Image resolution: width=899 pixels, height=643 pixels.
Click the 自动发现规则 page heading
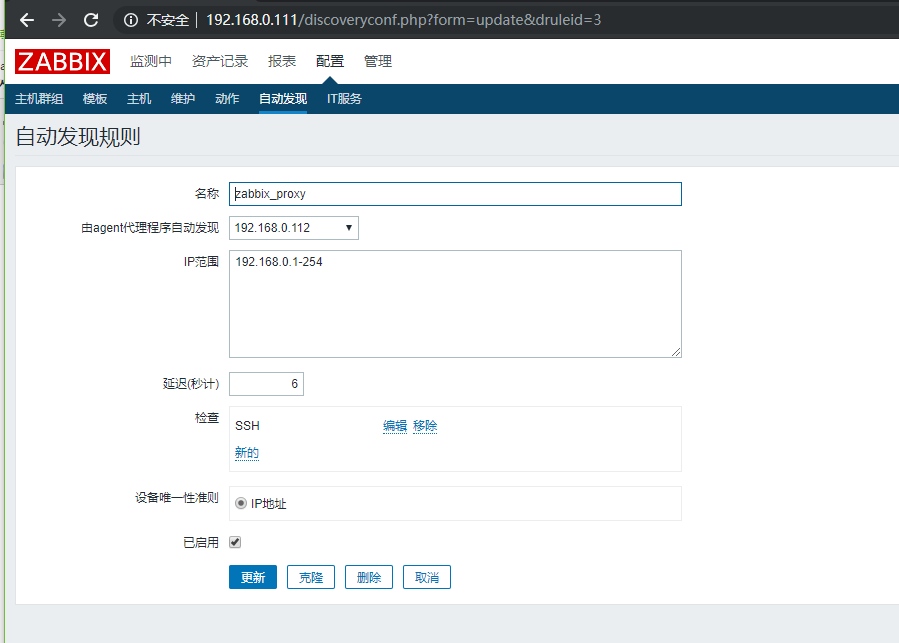point(78,137)
